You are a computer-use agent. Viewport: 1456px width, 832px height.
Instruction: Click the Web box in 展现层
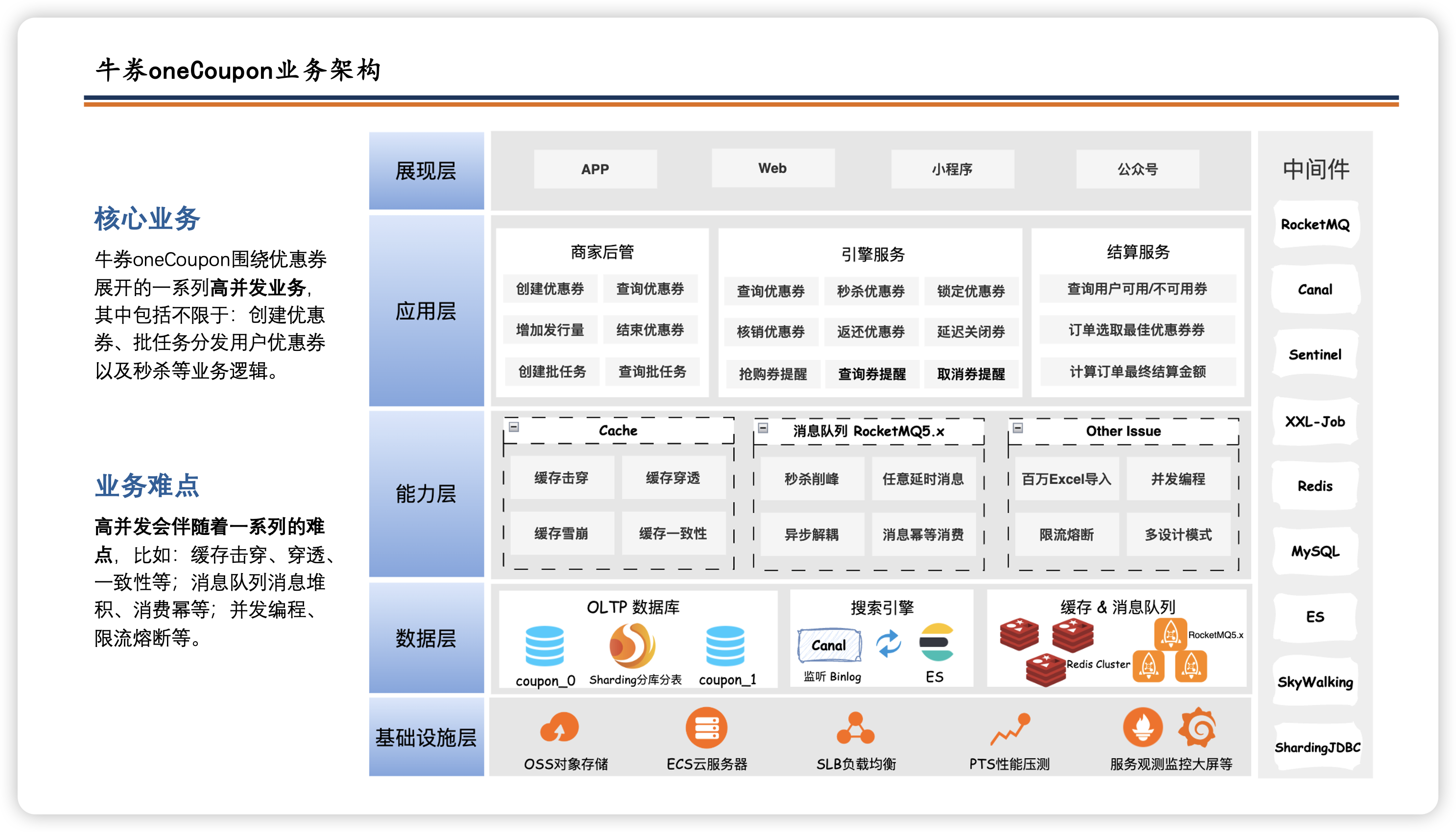[773, 168]
